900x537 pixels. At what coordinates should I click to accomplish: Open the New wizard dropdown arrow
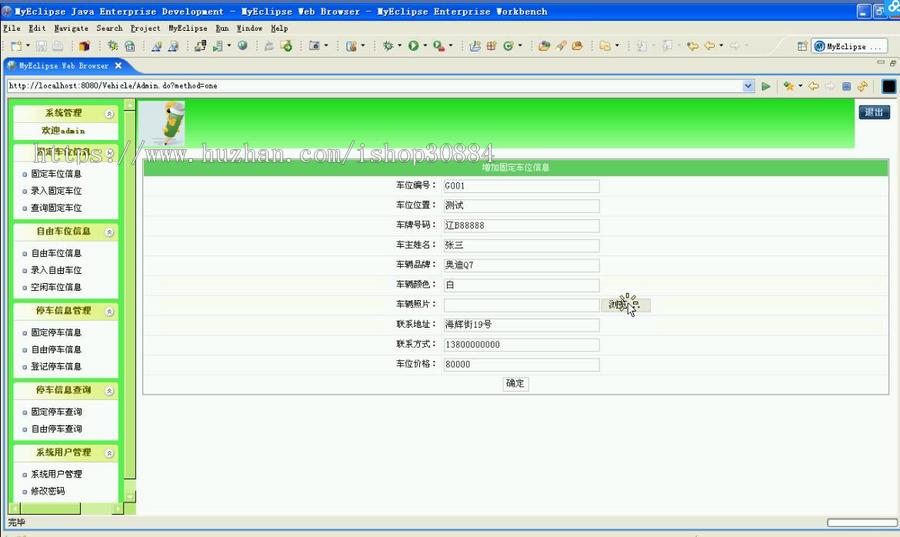28,46
